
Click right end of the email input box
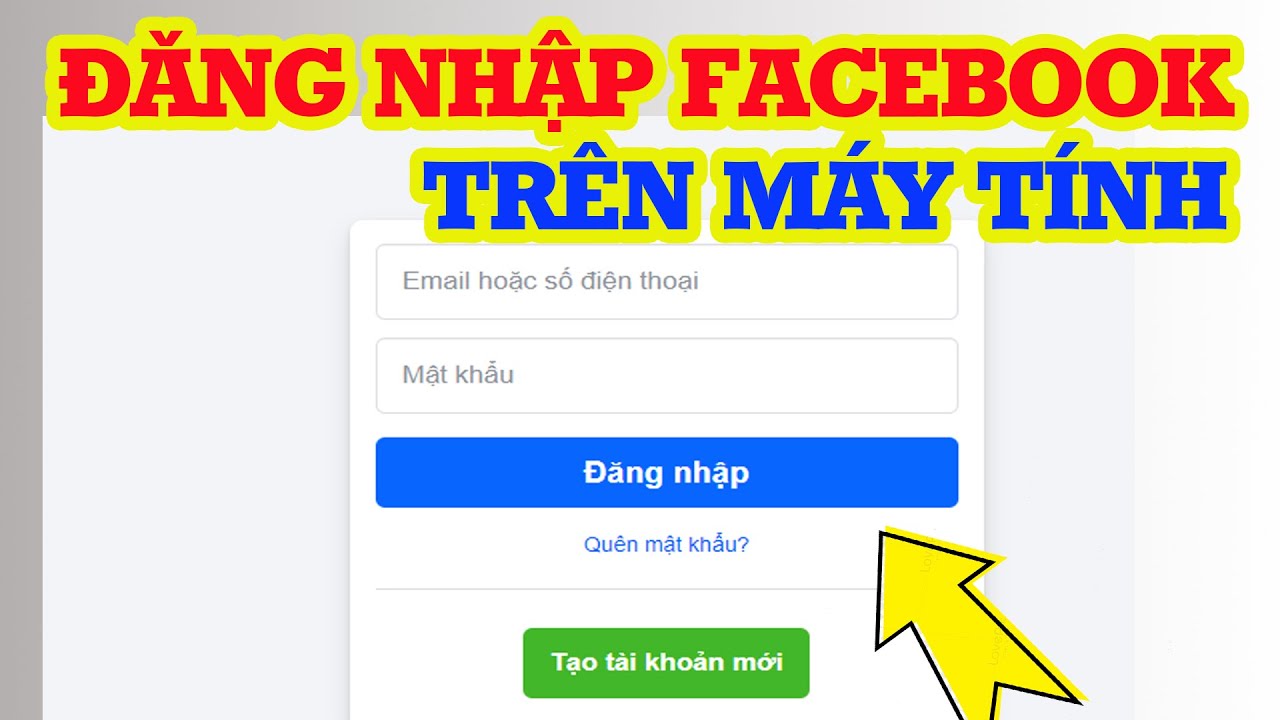[940, 282]
